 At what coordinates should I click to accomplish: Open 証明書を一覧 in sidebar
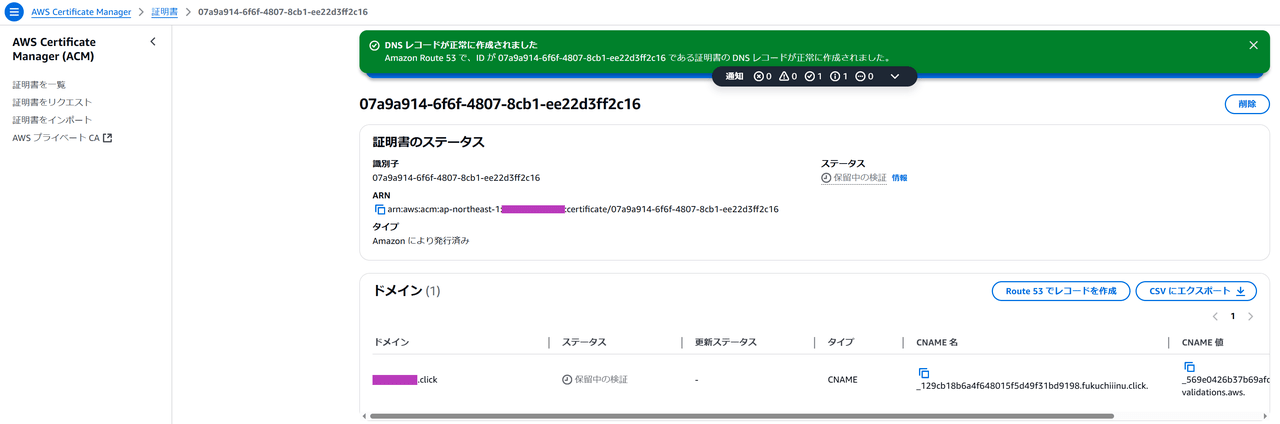(x=39, y=85)
